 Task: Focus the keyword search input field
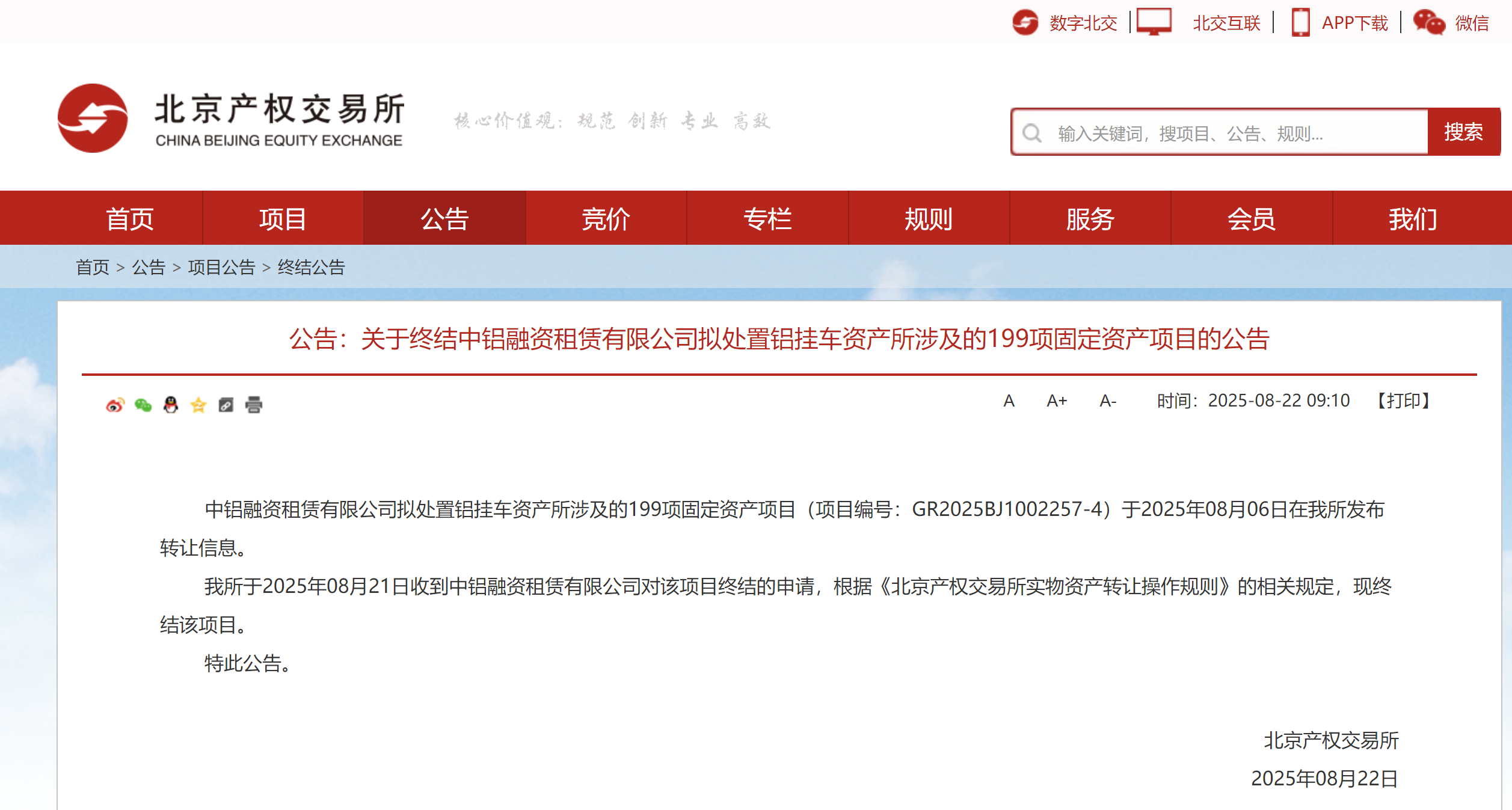(x=1220, y=132)
